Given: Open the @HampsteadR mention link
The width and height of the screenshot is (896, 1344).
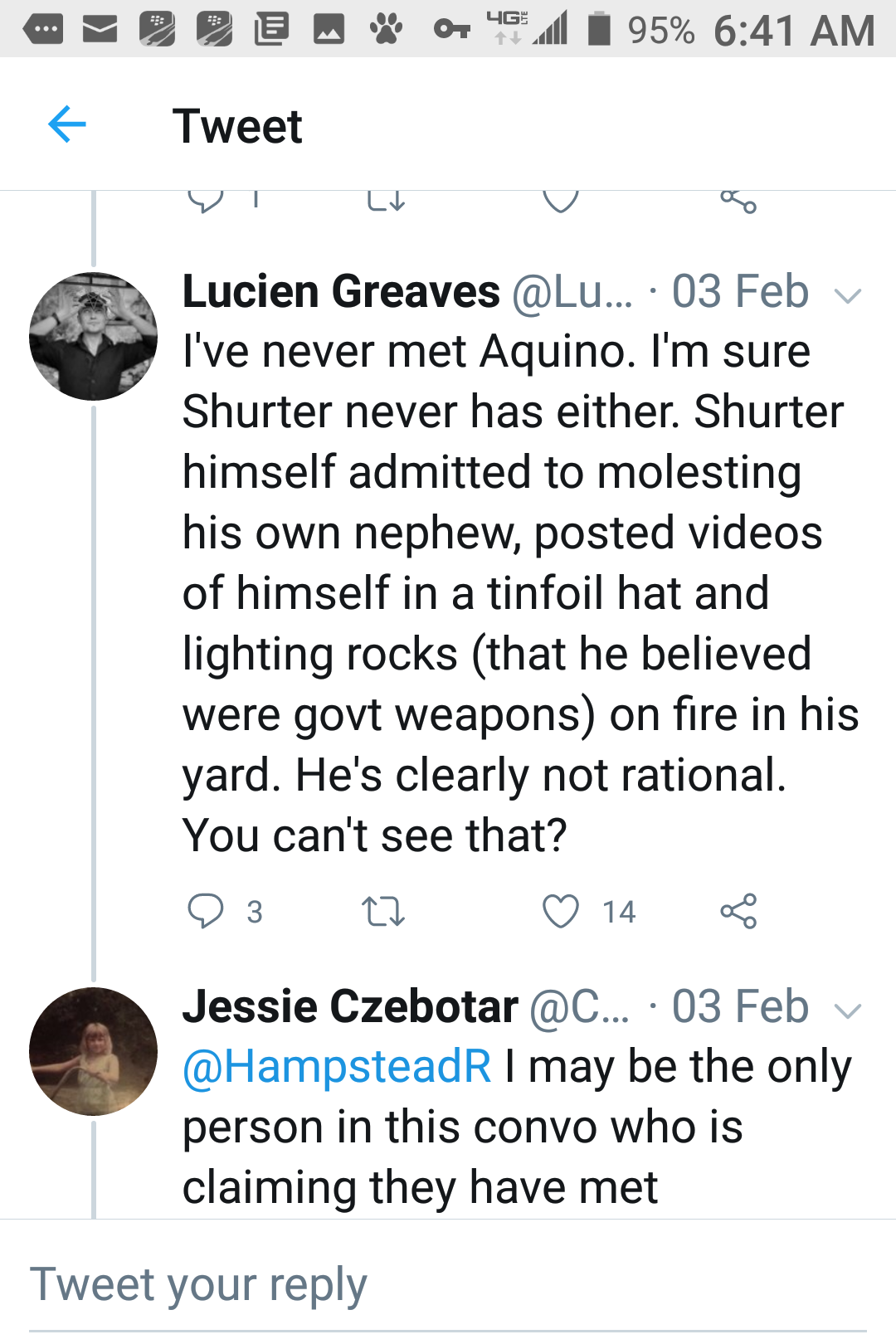Looking at the screenshot, I should pos(337,1067).
